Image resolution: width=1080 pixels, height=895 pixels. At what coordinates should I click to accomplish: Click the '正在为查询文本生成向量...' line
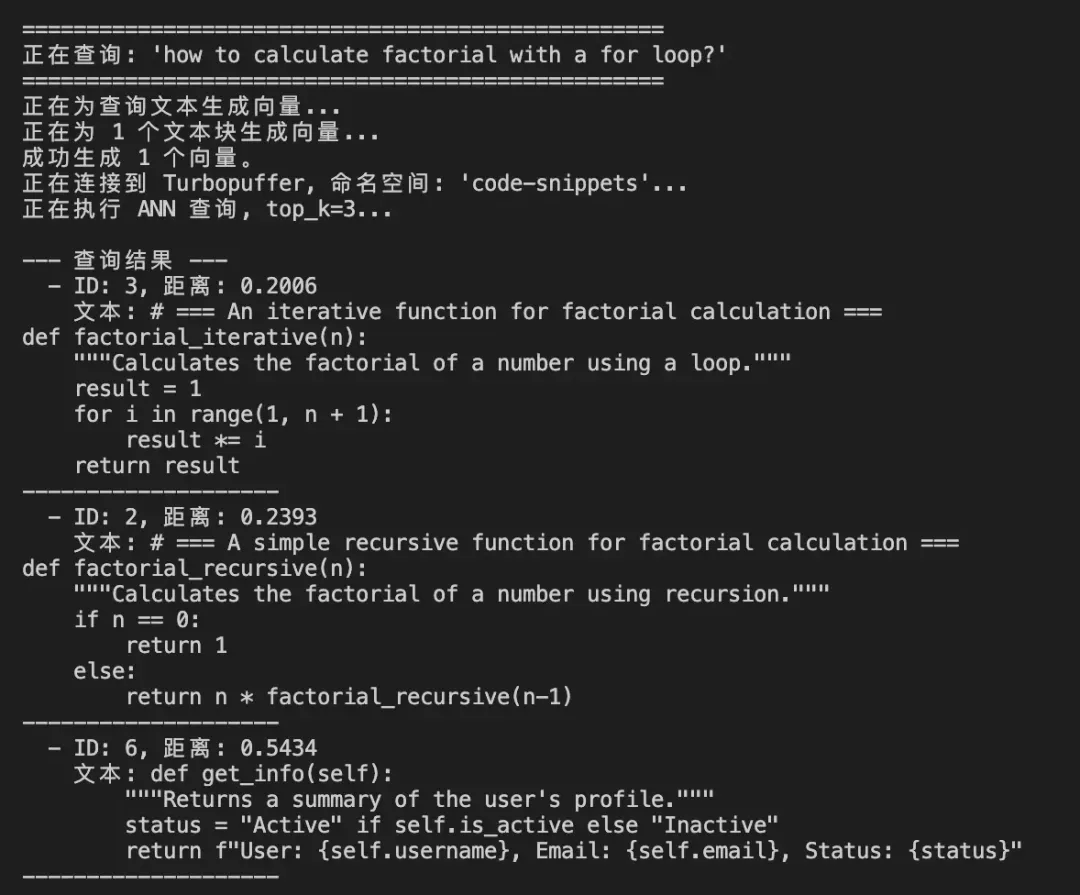[x=181, y=107]
